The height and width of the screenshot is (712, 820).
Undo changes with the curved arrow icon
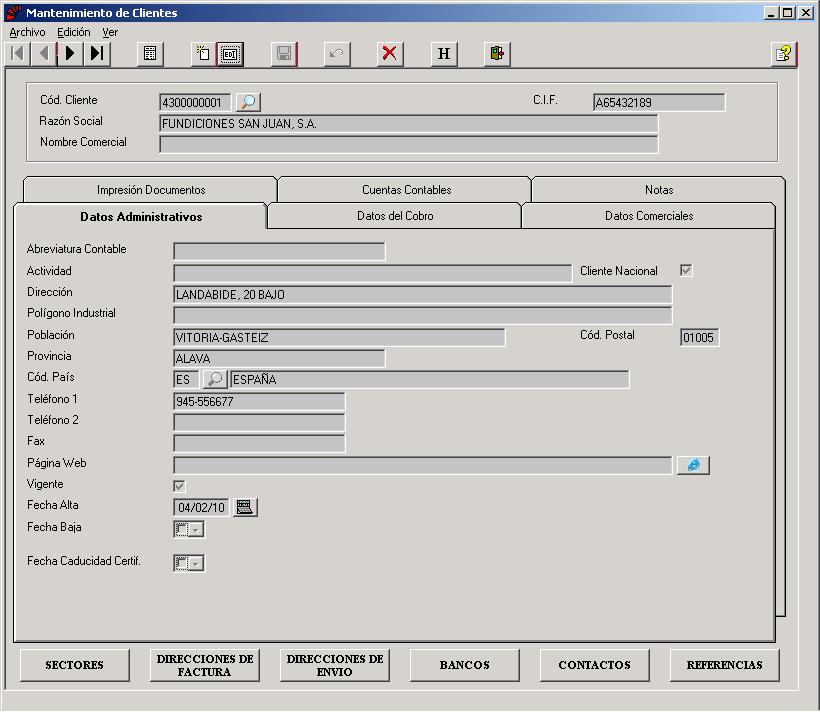pos(337,53)
